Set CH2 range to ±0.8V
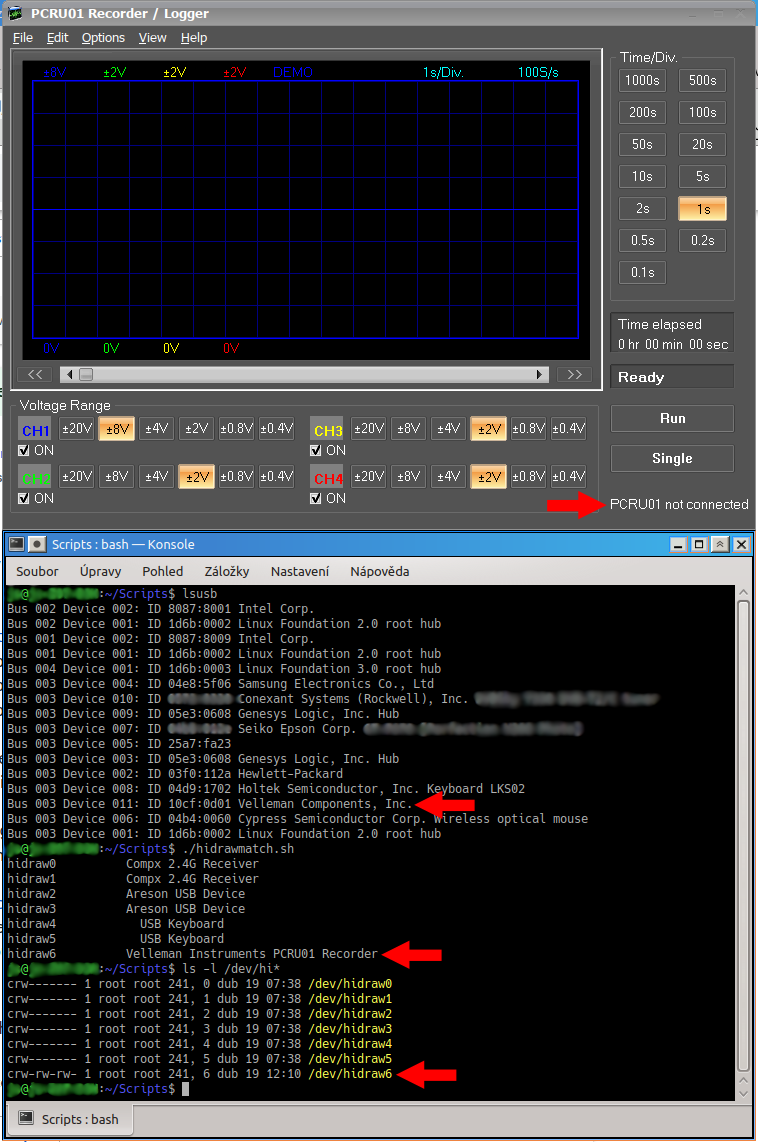The height and width of the screenshot is (1142, 758). coord(237,477)
